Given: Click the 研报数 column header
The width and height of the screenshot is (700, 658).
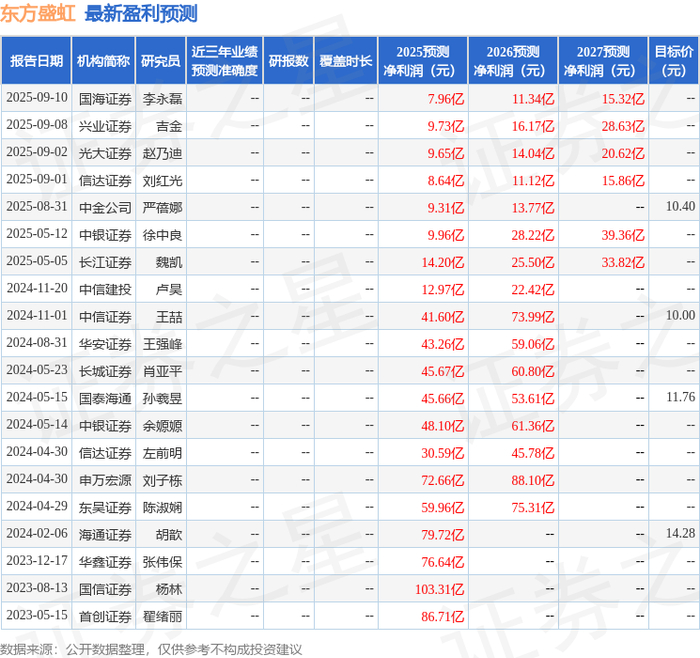Looking at the screenshot, I should [288, 61].
